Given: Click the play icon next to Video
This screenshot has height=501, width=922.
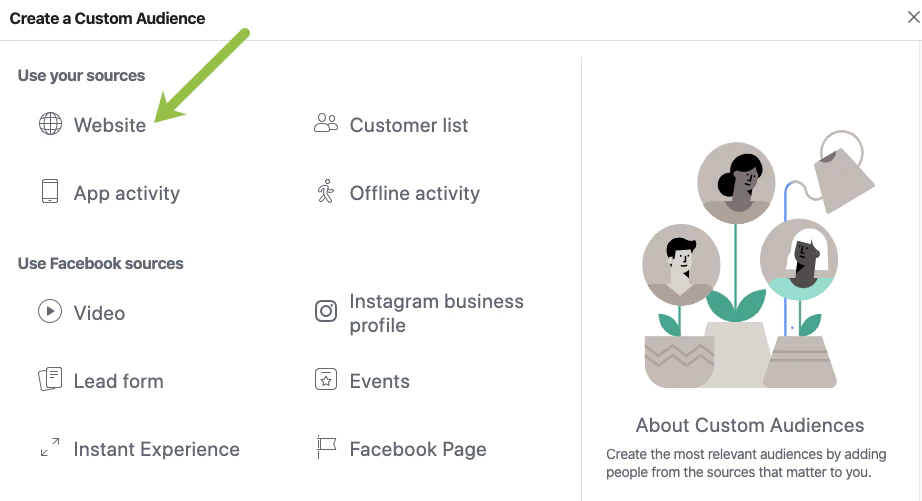Looking at the screenshot, I should click(50, 312).
